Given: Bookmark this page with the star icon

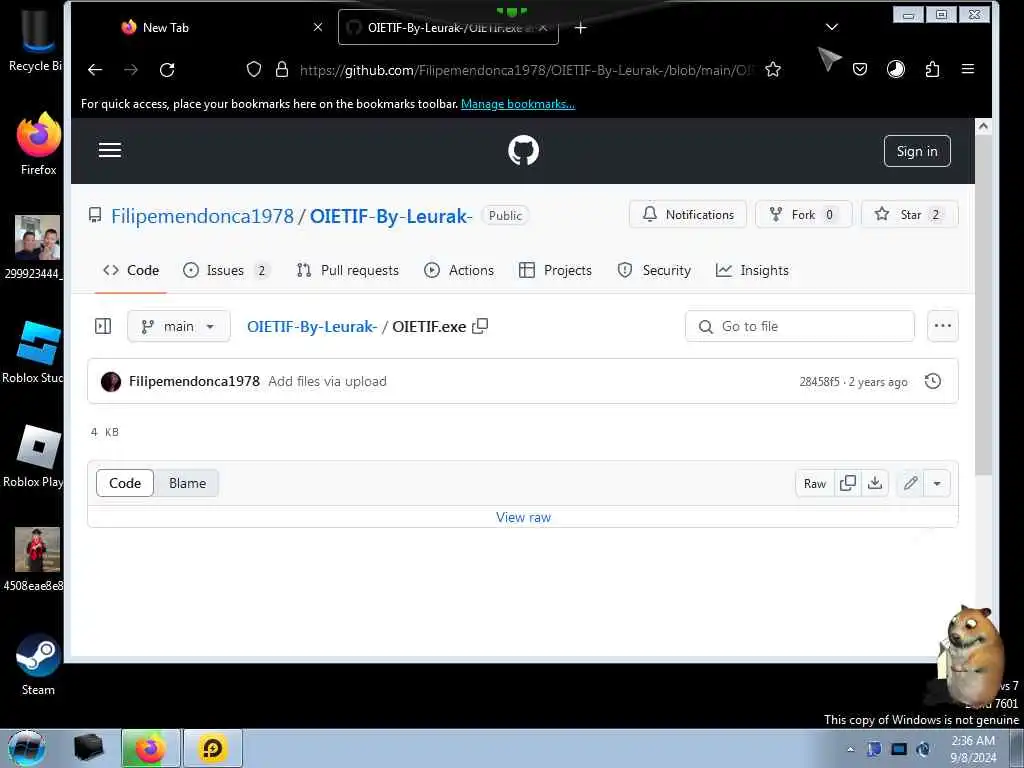Looking at the screenshot, I should [x=773, y=69].
